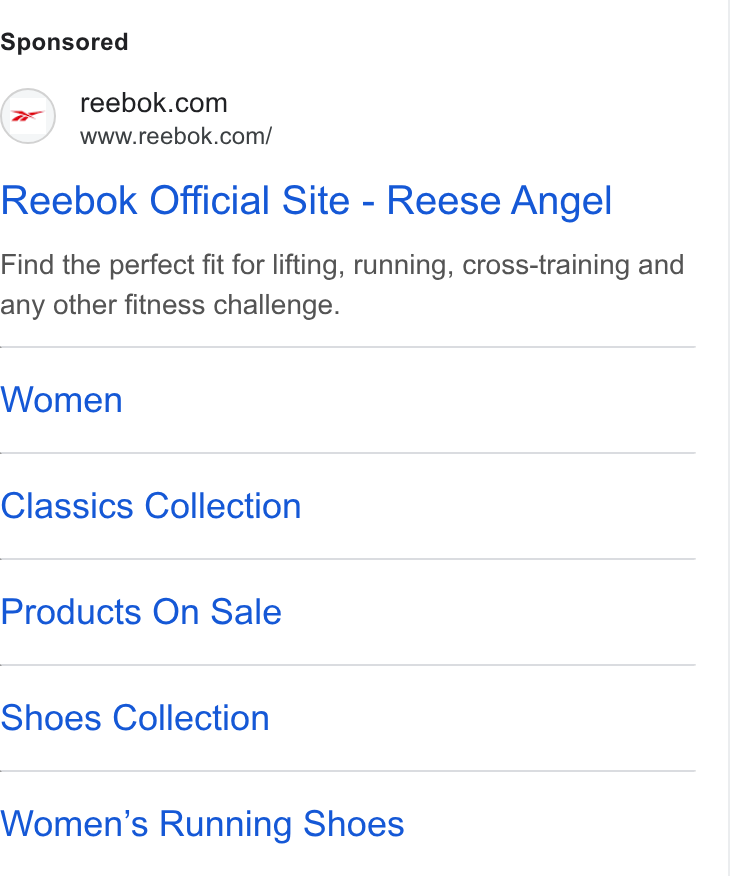Visit Women's Running Shoes link
The height and width of the screenshot is (876, 730).
click(x=202, y=824)
